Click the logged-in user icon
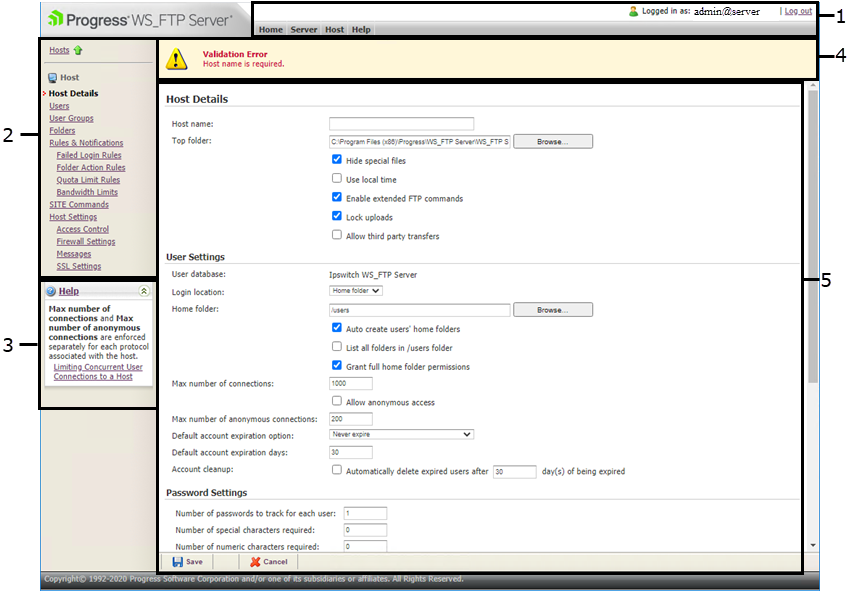The width and height of the screenshot is (854, 591). [x=633, y=11]
